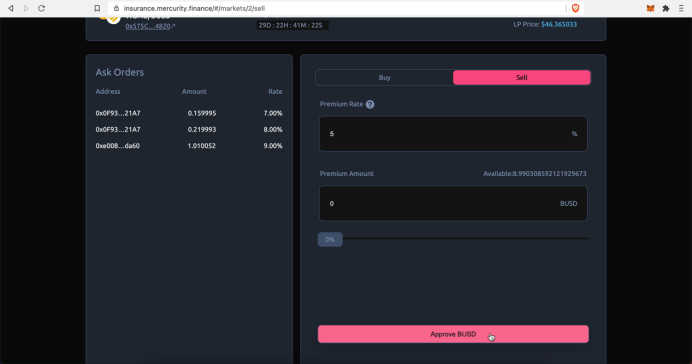
Task: Click the 9.00% rate value
Action: tap(273, 146)
